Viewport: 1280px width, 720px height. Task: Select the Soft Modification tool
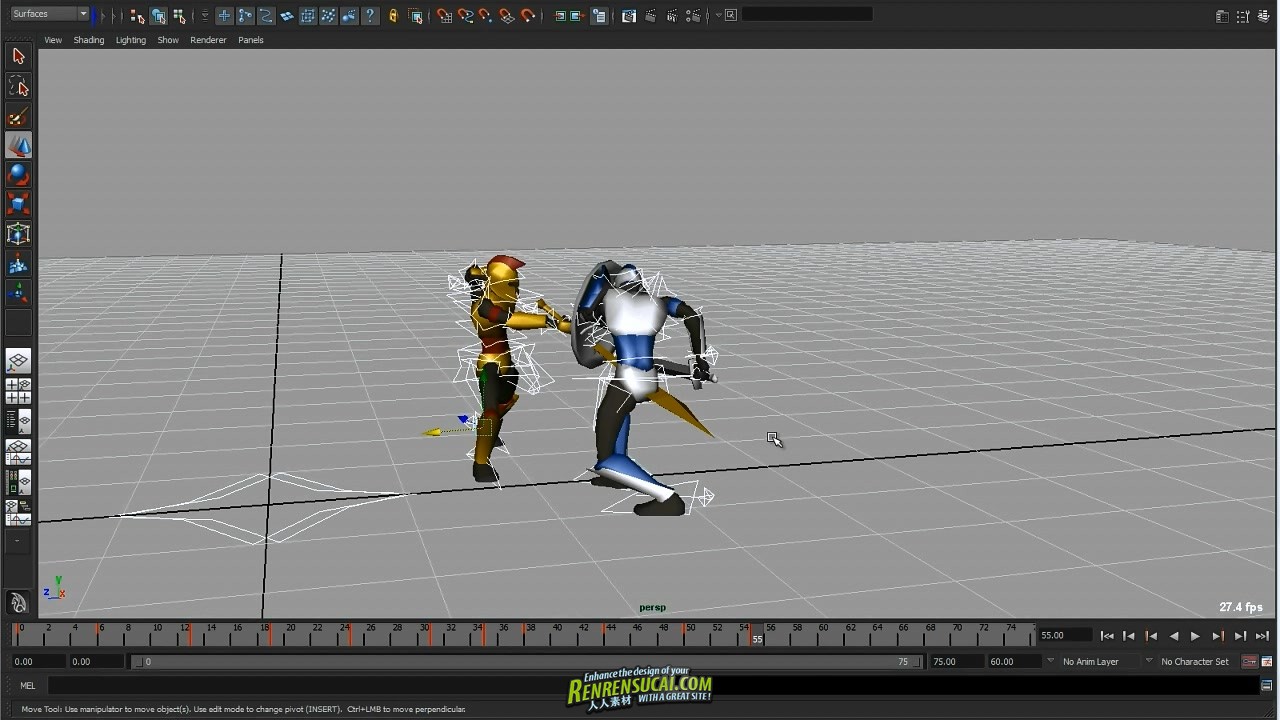coord(18,264)
